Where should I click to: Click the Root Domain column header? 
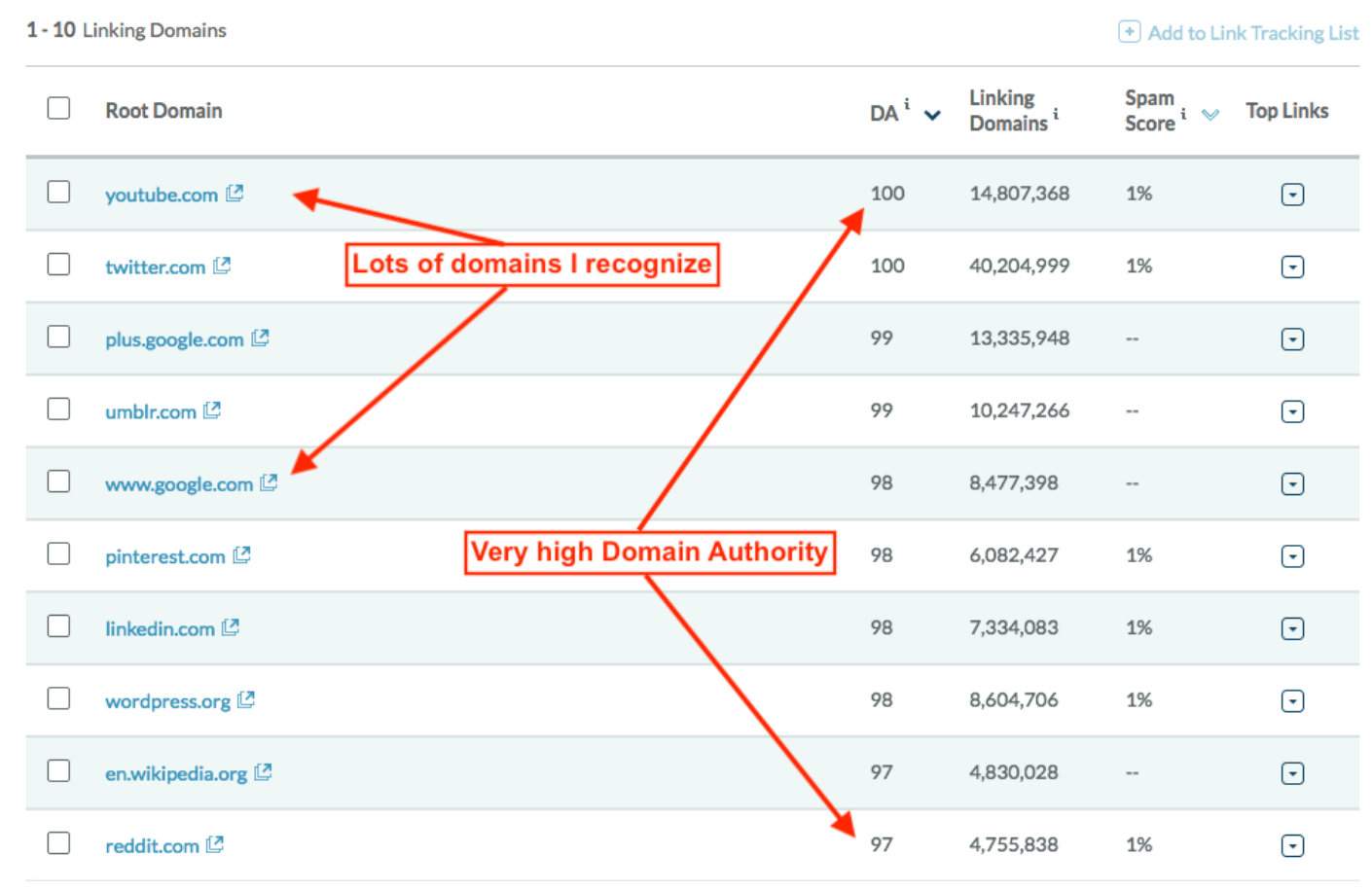[x=163, y=110]
